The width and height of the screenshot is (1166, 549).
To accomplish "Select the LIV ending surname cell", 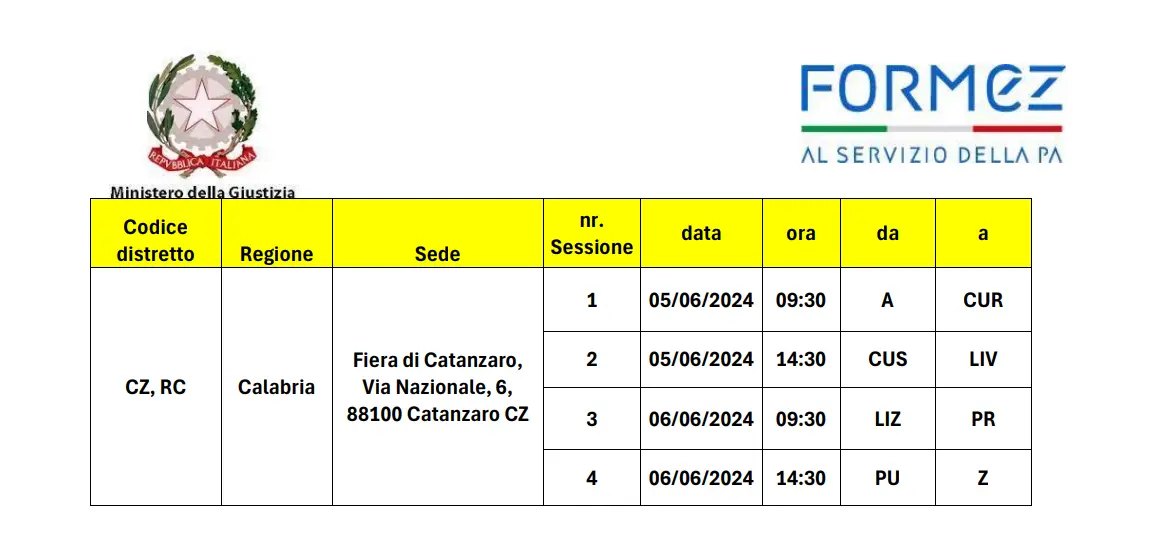I will click(983, 359).
